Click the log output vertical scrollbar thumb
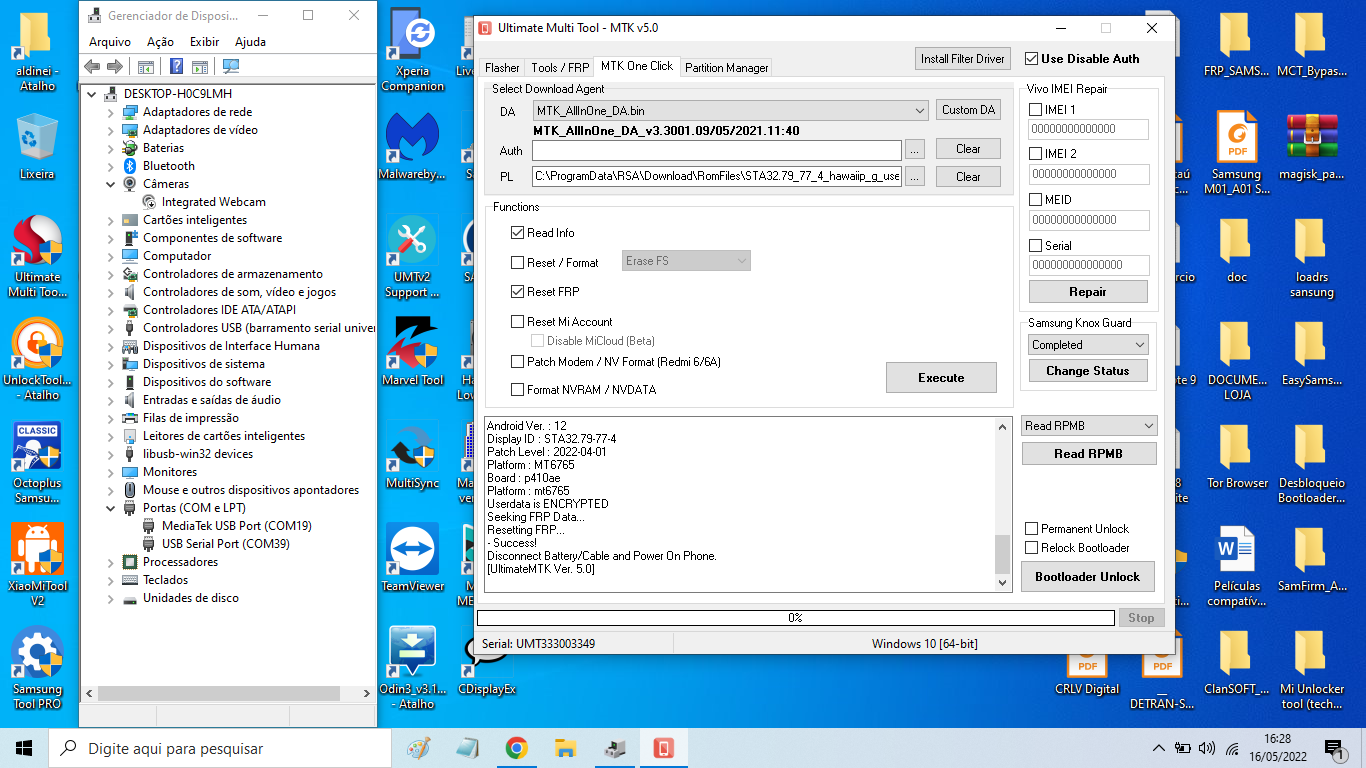1366x768 pixels. (x=1003, y=554)
